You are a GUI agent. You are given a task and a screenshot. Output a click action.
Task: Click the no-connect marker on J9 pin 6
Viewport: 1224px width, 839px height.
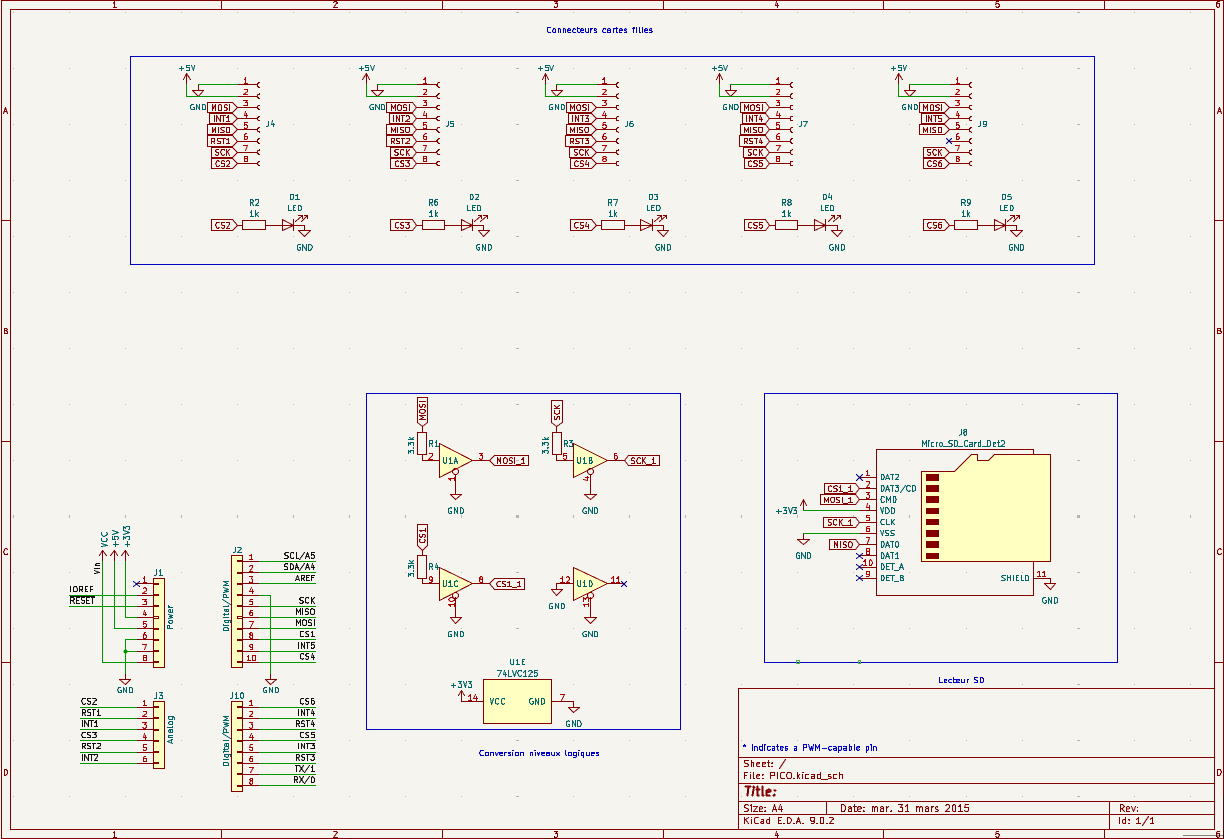(949, 141)
